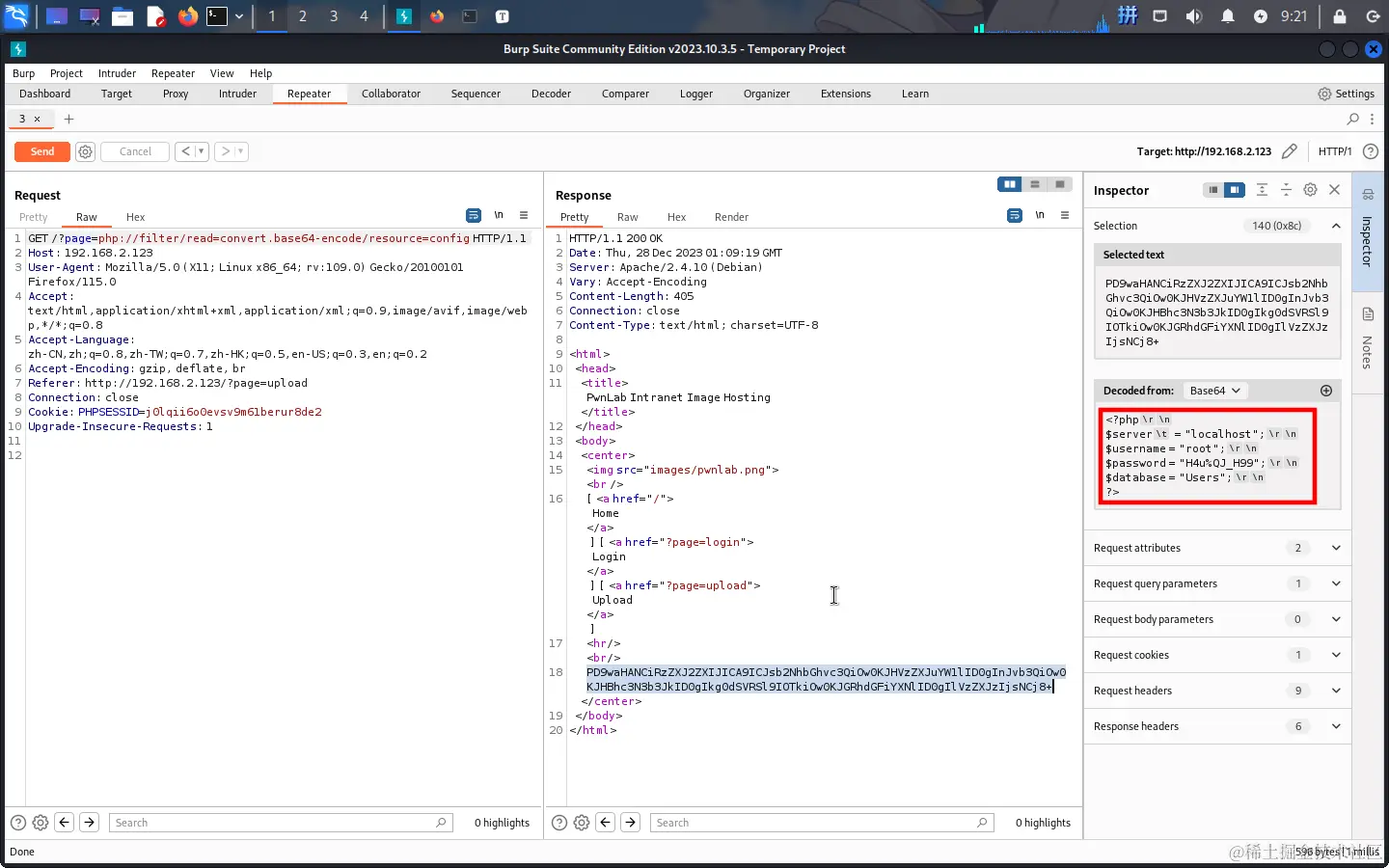The width and height of the screenshot is (1389, 868).
Task: Open the Project menu
Action: pyautogui.click(x=67, y=73)
